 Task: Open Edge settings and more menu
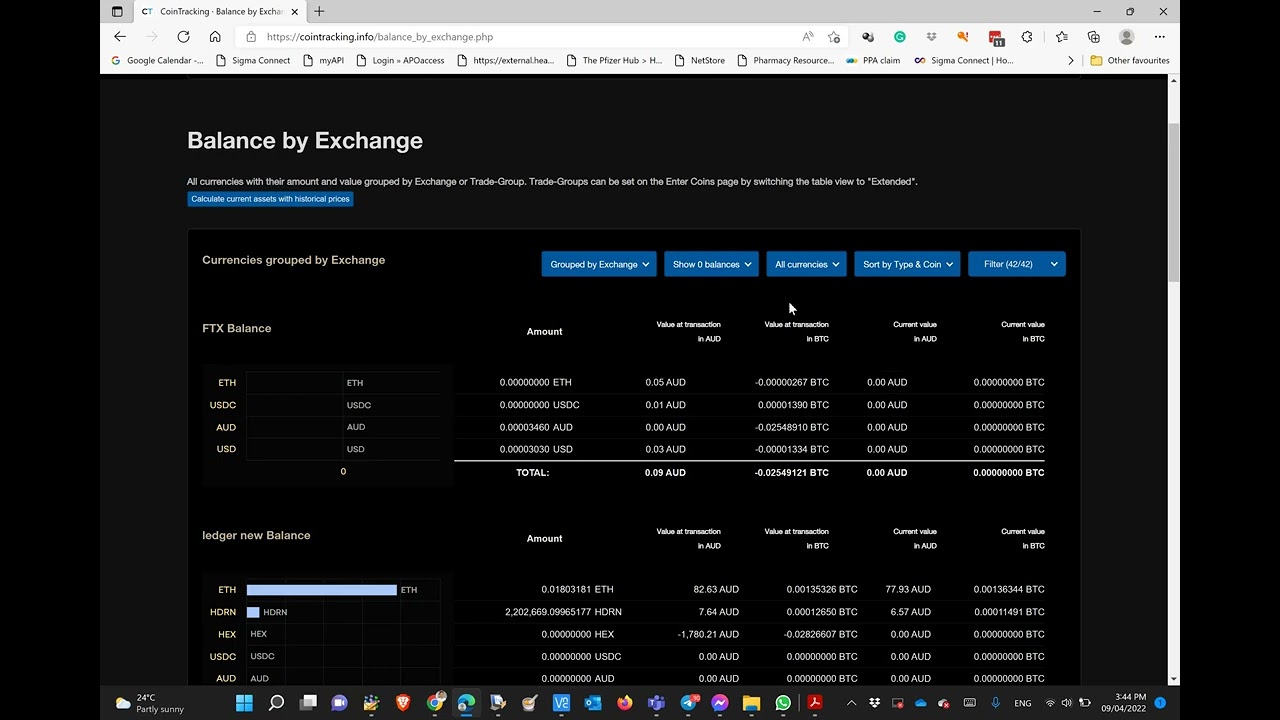(x=1160, y=37)
